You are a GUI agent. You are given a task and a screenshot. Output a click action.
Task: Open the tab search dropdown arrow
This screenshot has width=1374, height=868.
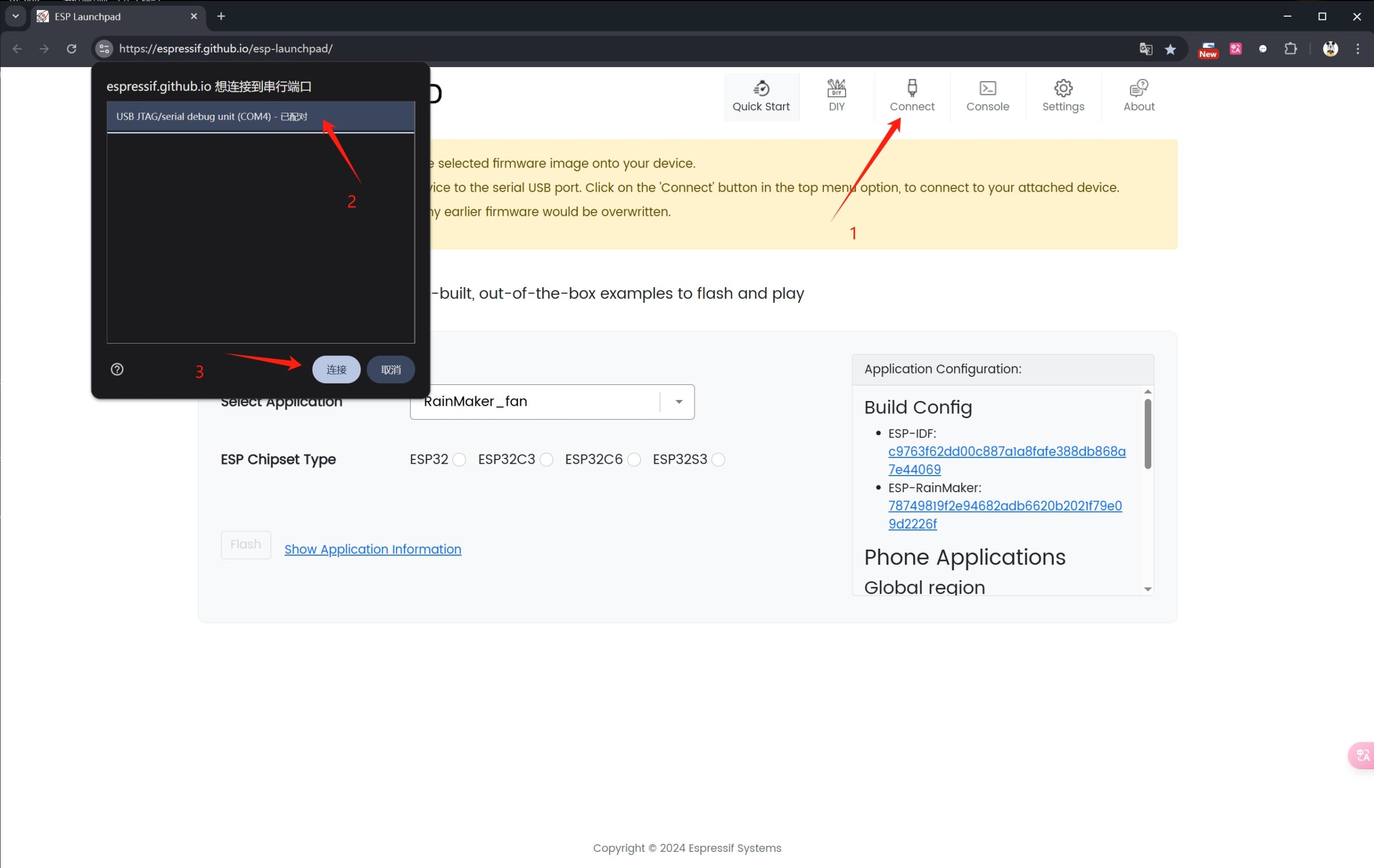click(16, 17)
